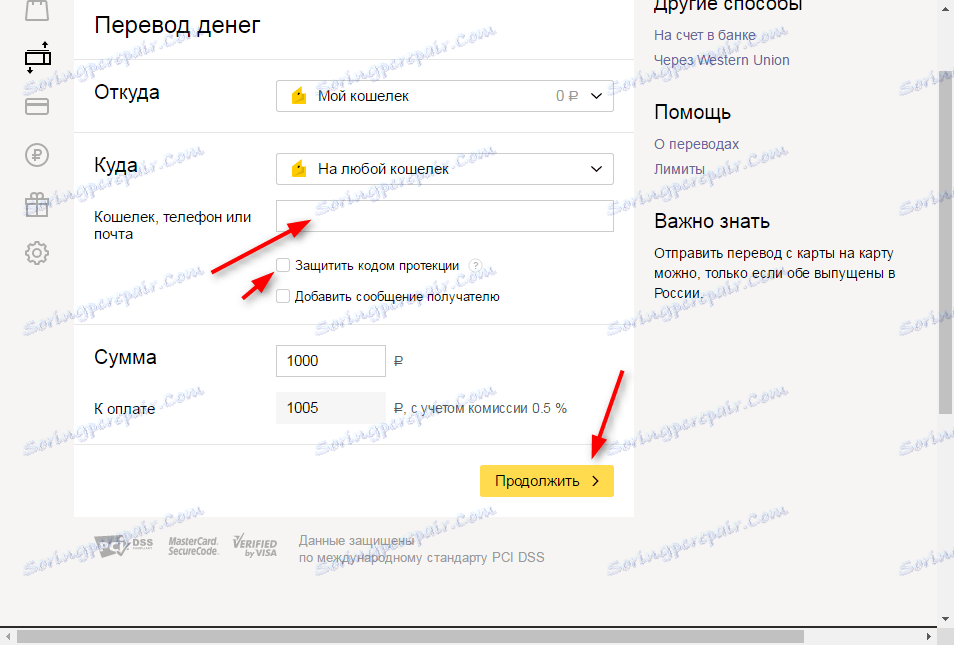Click the ruble circle icon in sidebar
954x645 pixels.
pos(37,155)
